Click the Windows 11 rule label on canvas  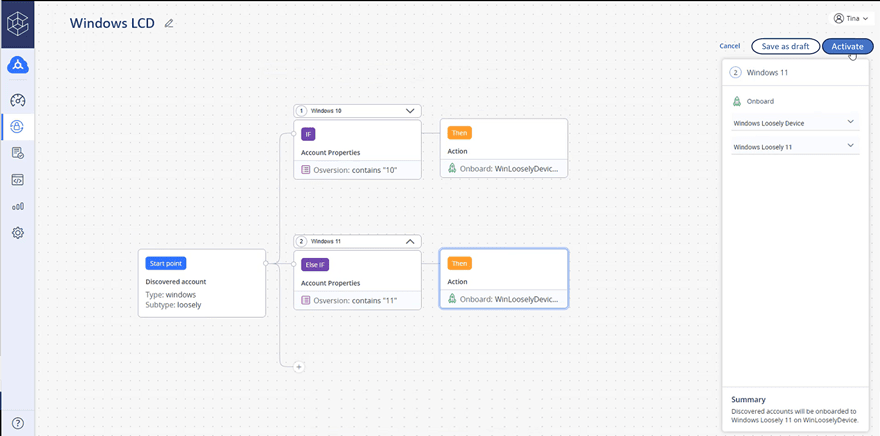point(326,241)
